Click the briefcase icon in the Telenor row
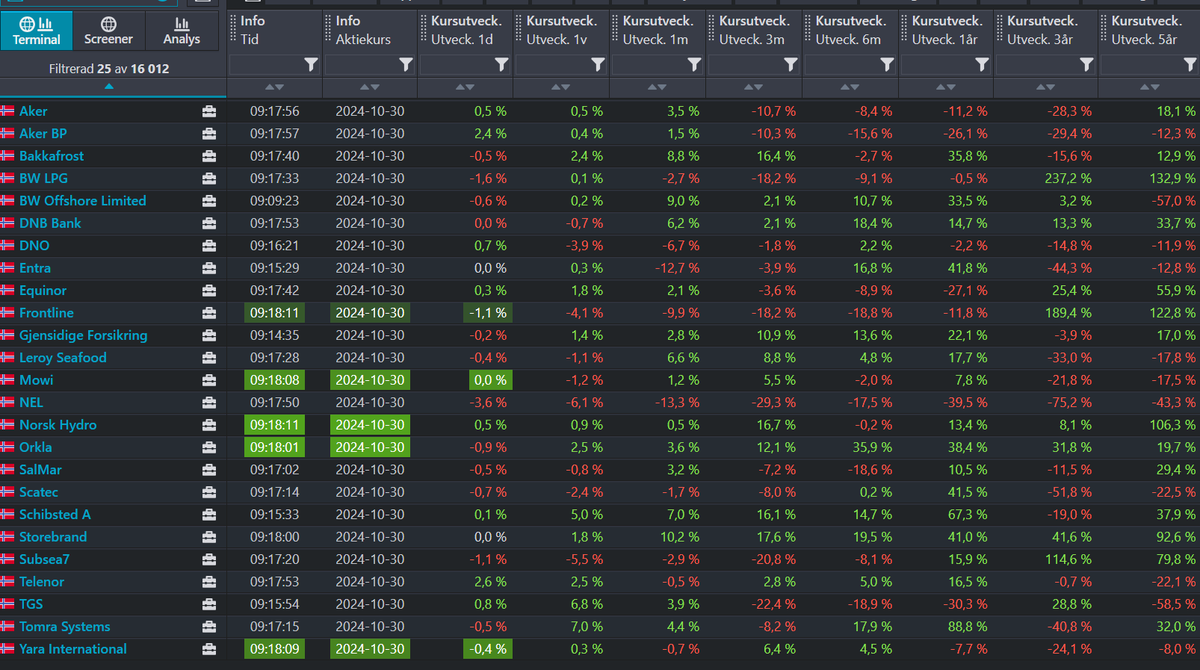 tap(209, 581)
